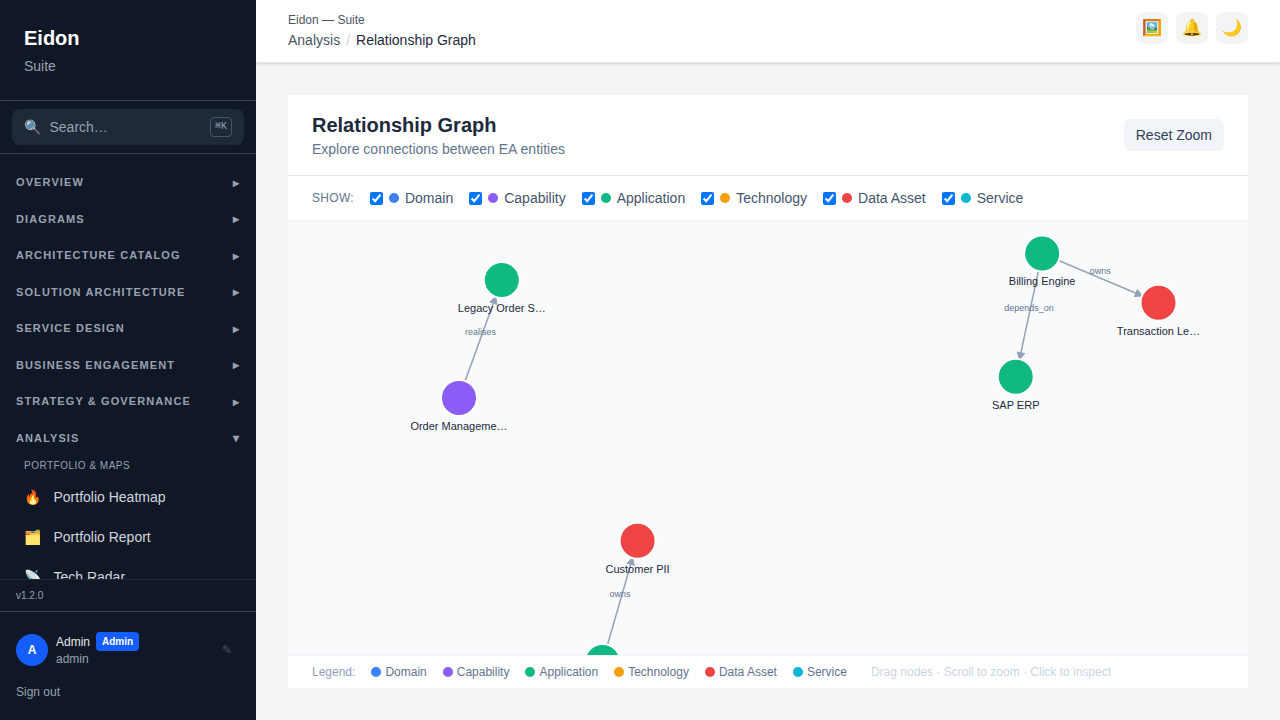
Task: Expand the Architecture Catalog section
Action: 128,256
